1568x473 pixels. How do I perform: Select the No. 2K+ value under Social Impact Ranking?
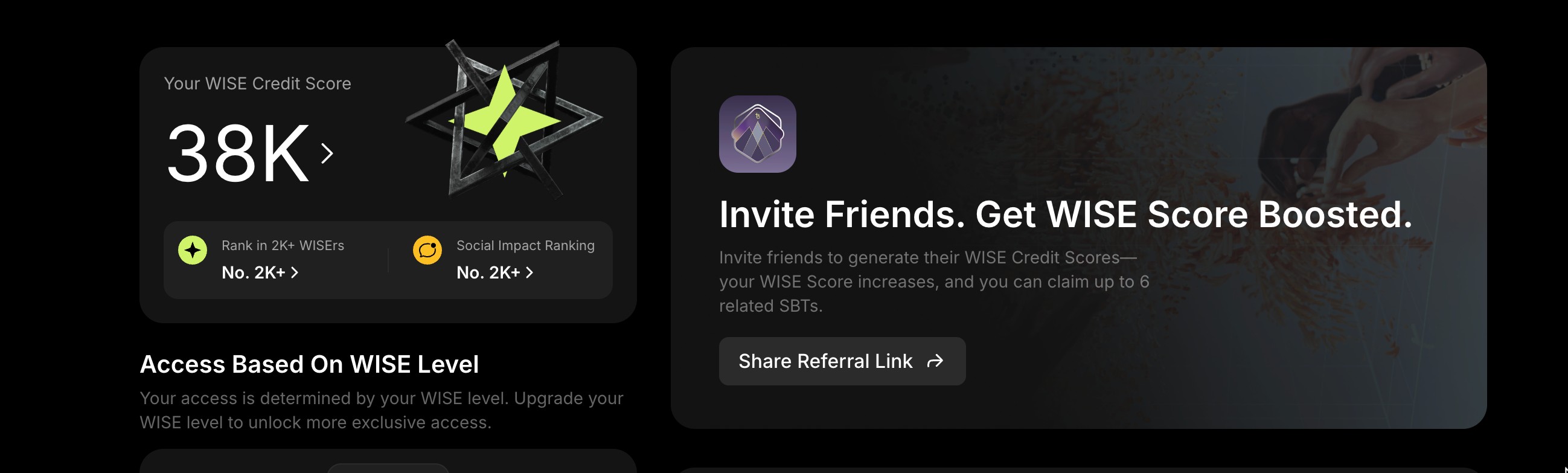click(x=488, y=272)
